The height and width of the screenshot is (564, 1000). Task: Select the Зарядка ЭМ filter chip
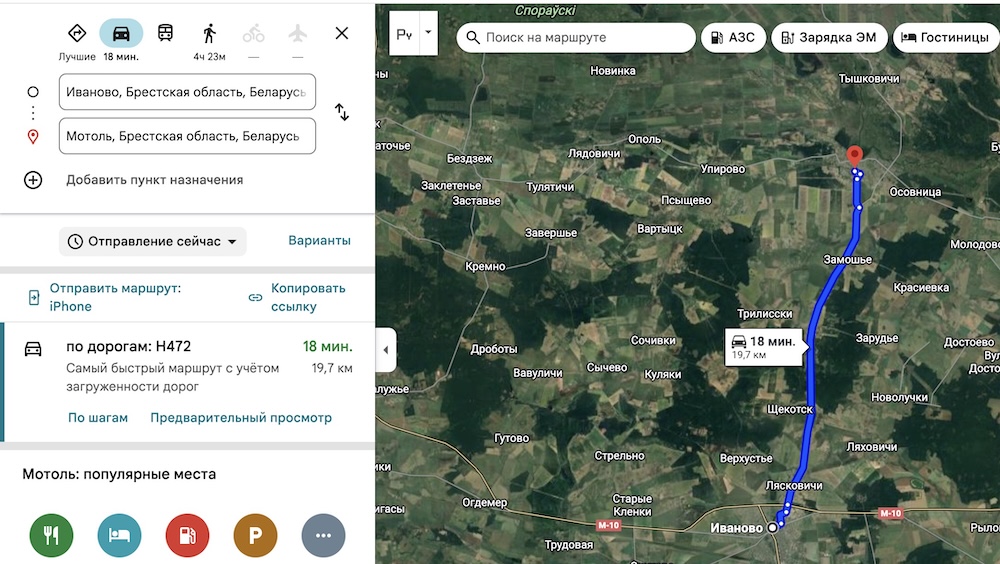point(830,38)
